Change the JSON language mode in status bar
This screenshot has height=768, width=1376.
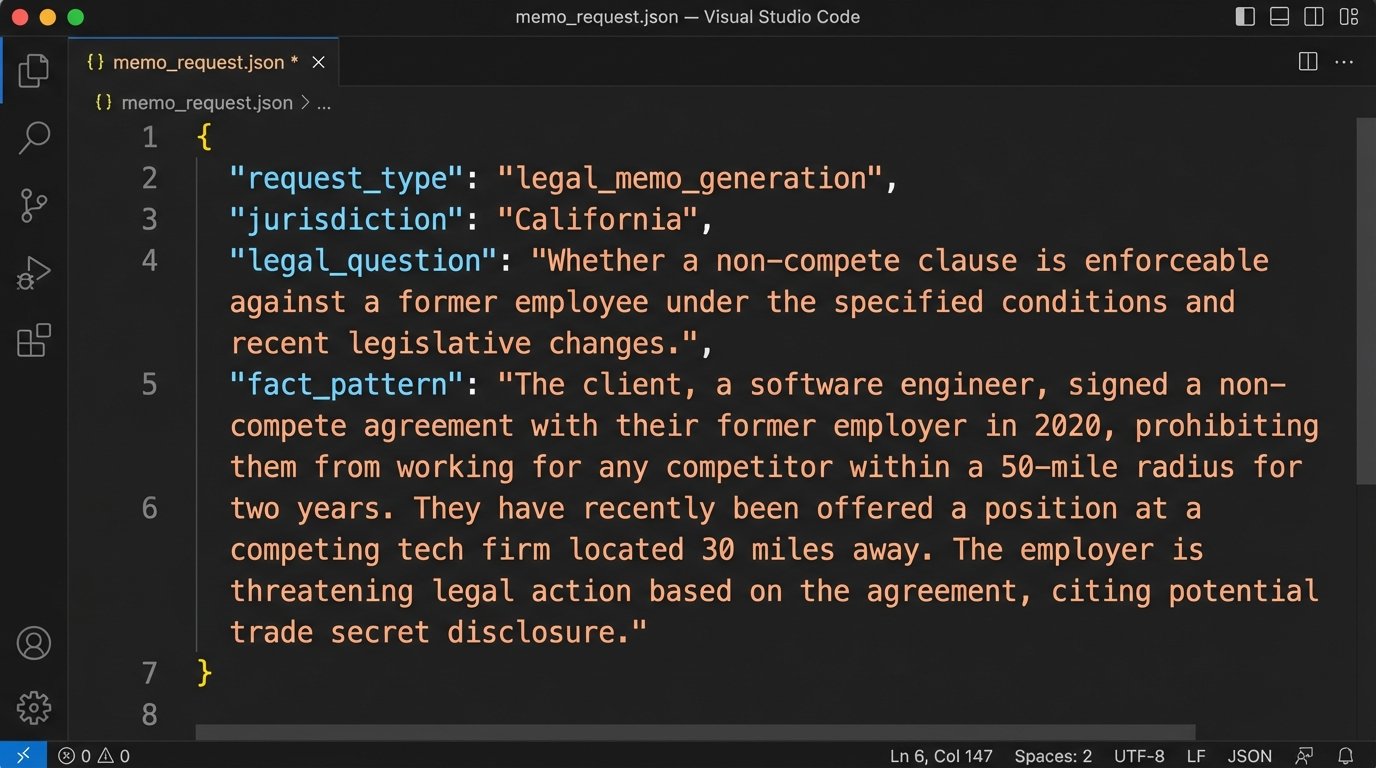[x=1250, y=756]
